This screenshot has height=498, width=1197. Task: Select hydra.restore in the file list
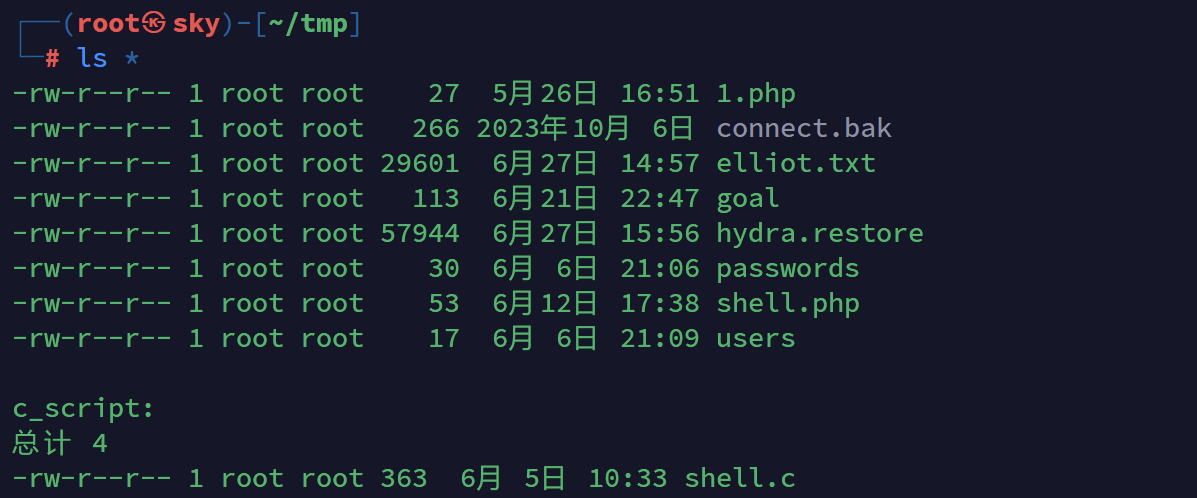tap(820, 234)
